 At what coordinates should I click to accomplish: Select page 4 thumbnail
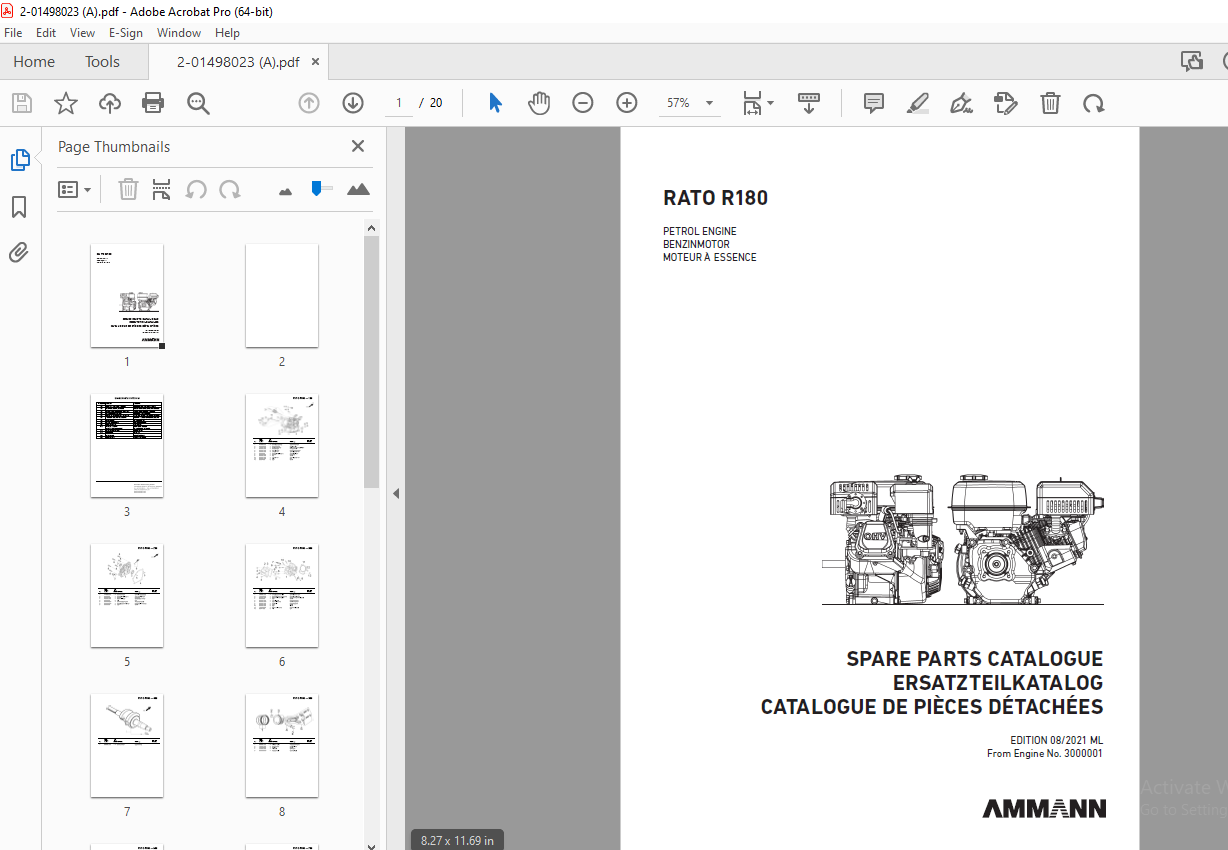[x=282, y=446]
